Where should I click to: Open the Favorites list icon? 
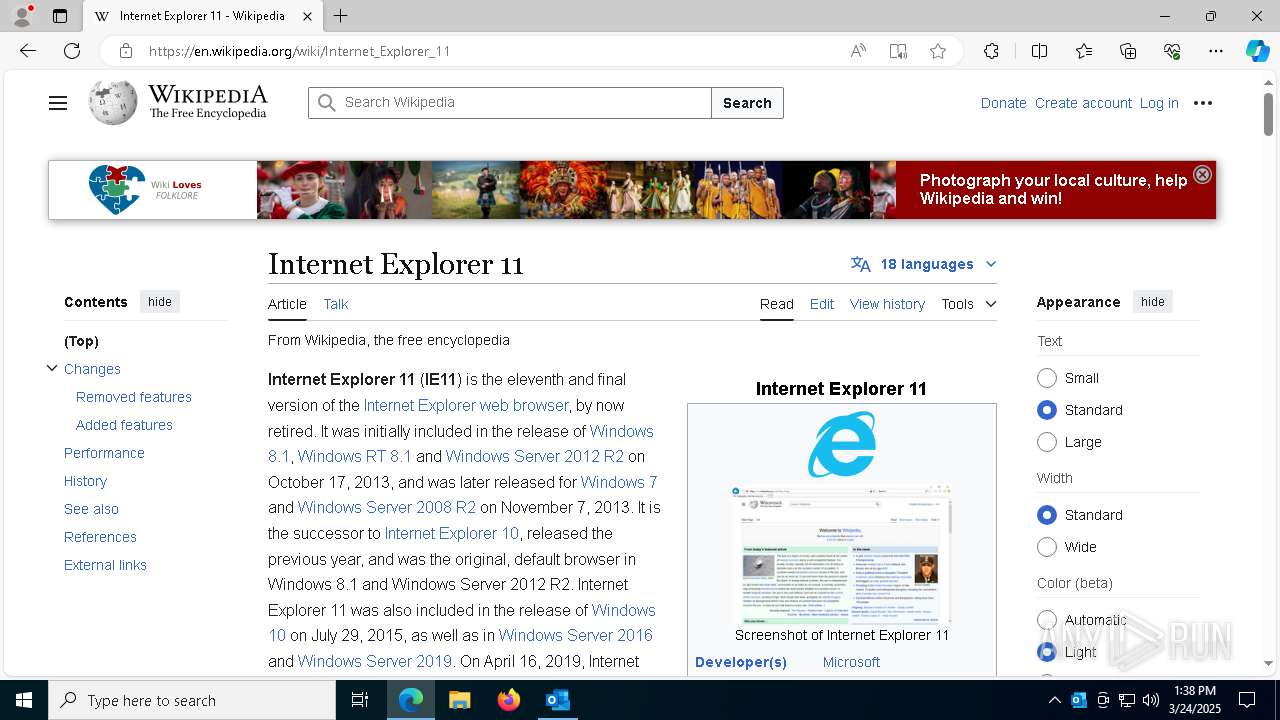click(1084, 51)
